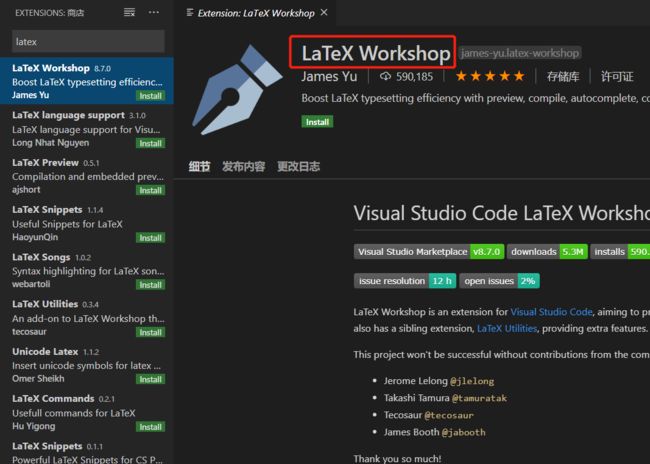Select LaTeX Snippets 1.1.4 list entry
Screen dimensions: 650x464
tap(87, 223)
